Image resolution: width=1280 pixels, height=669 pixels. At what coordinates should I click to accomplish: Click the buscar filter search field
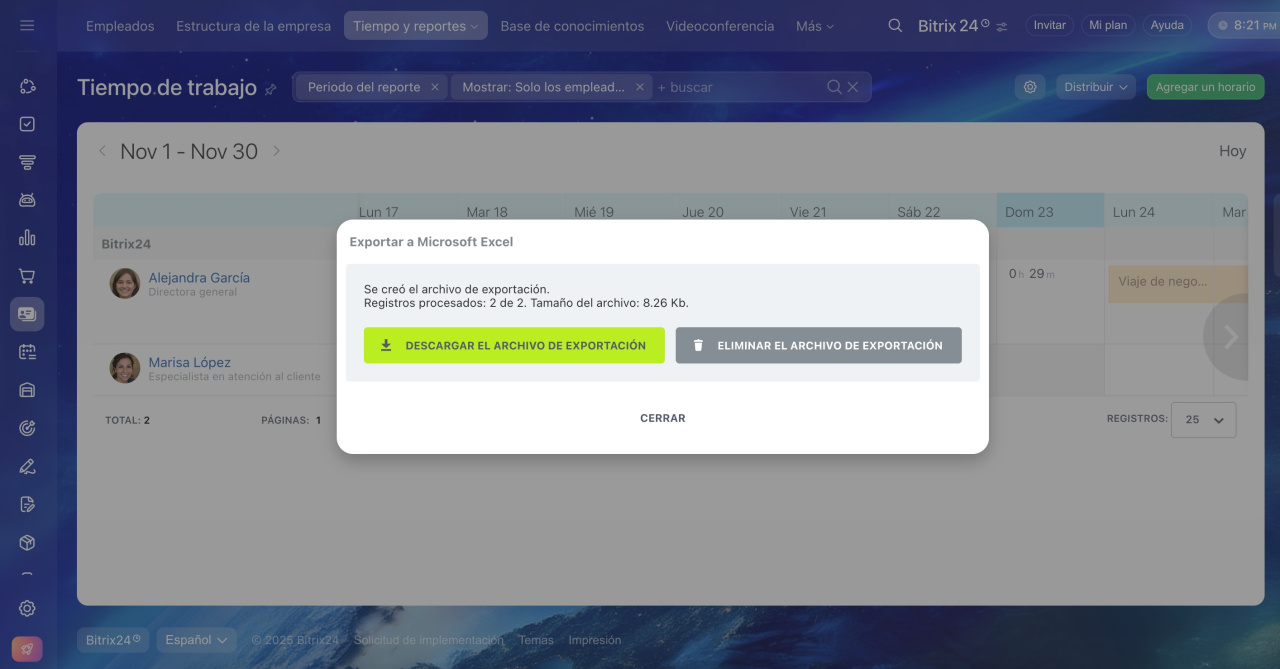click(740, 87)
